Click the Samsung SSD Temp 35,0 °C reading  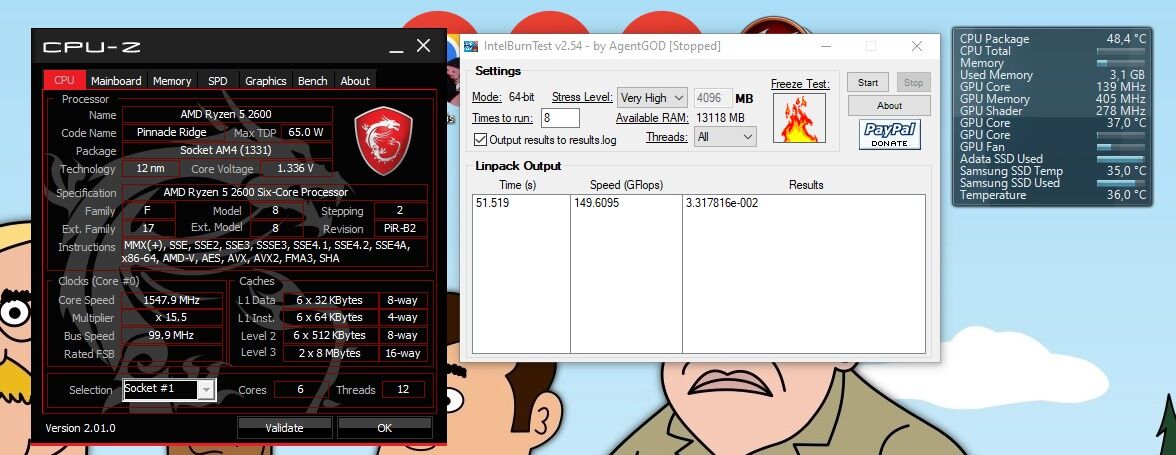1052,171
